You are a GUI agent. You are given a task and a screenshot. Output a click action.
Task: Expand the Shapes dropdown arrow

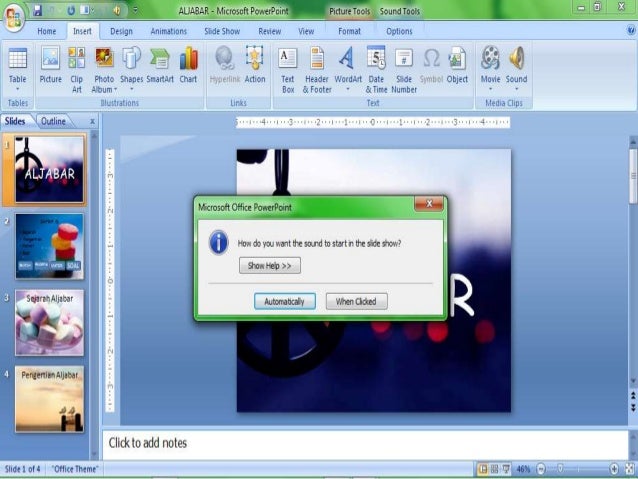(131, 89)
